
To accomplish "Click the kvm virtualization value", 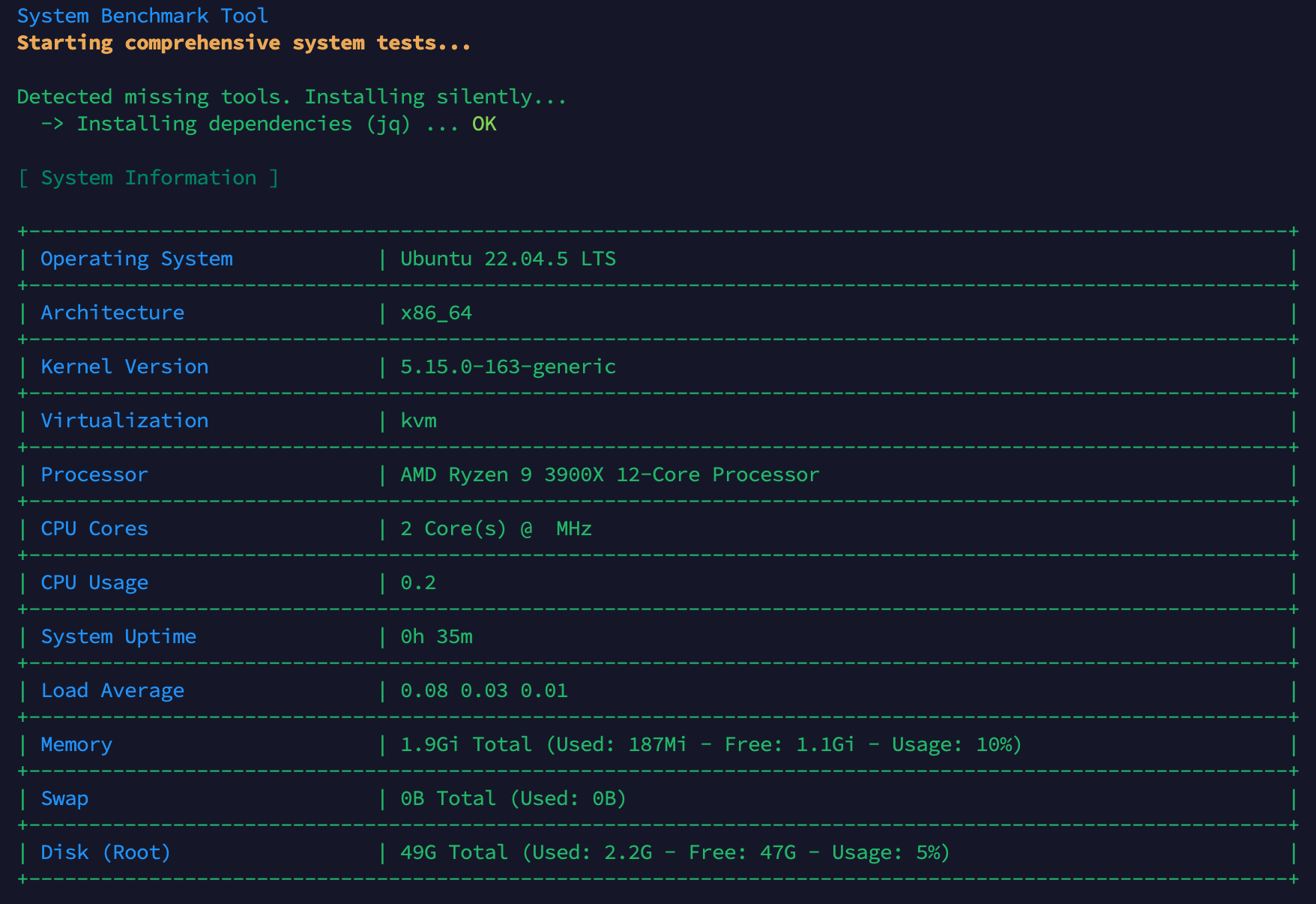I will point(418,421).
